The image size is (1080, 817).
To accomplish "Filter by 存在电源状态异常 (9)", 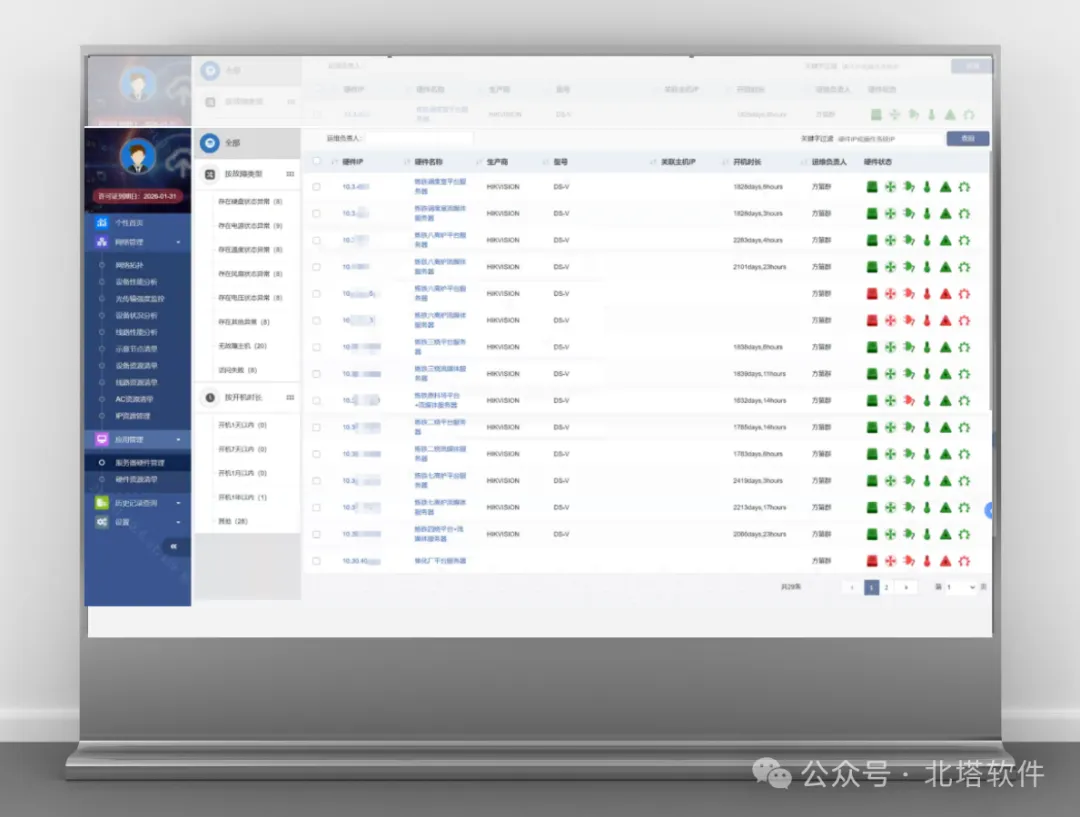I will [250, 226].
